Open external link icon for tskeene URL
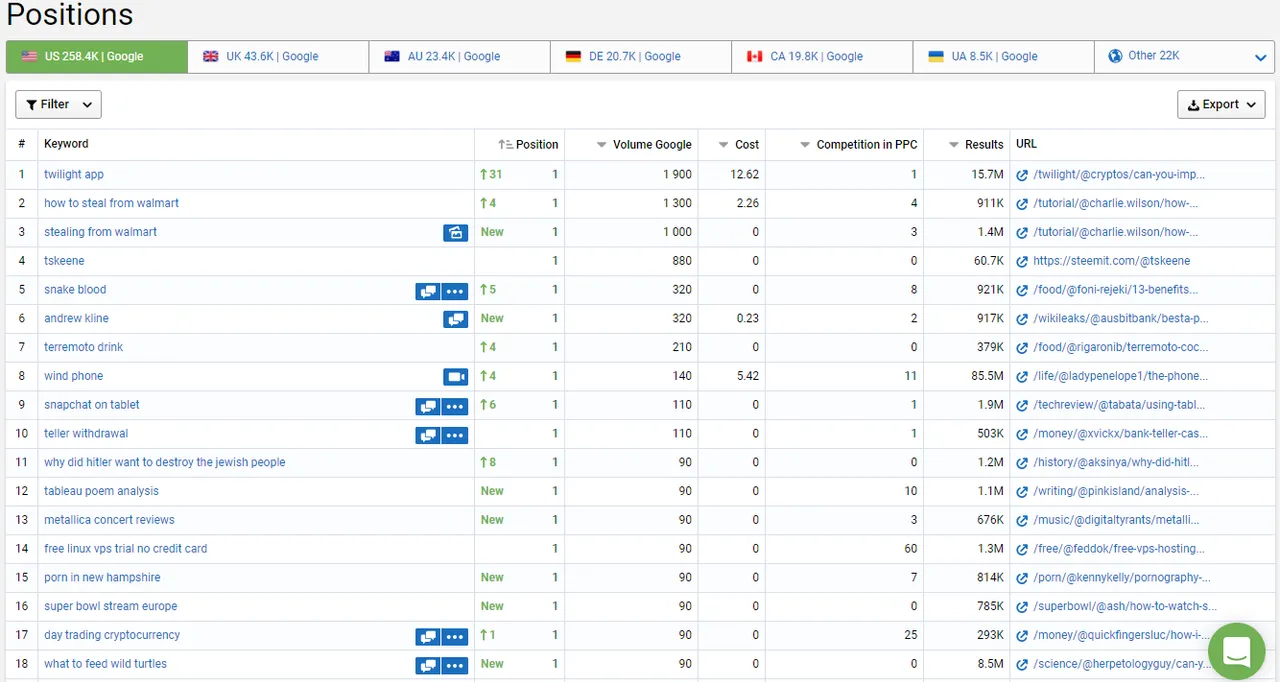1280x682 pixels. pos(1022,261)
